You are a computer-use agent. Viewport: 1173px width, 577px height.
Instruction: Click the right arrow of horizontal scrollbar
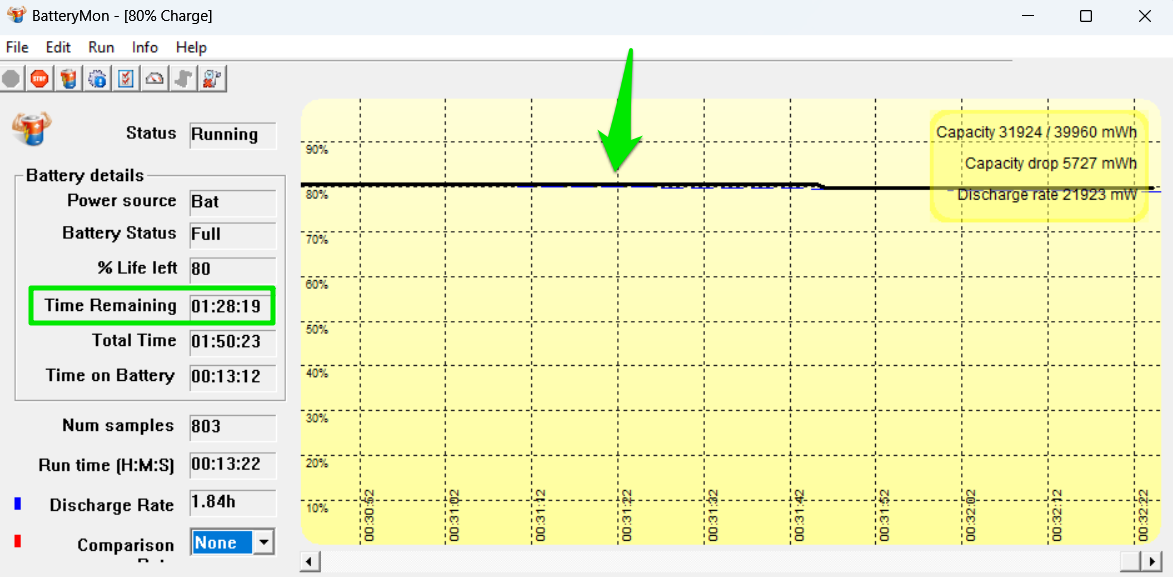(1152, 561)
